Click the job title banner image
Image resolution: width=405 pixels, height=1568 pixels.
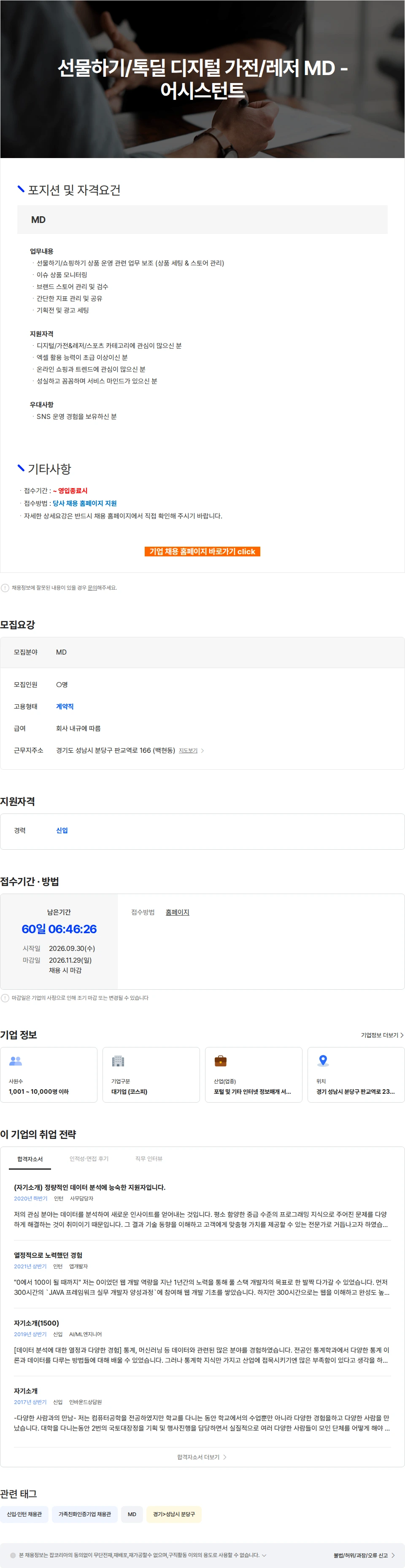202,79
